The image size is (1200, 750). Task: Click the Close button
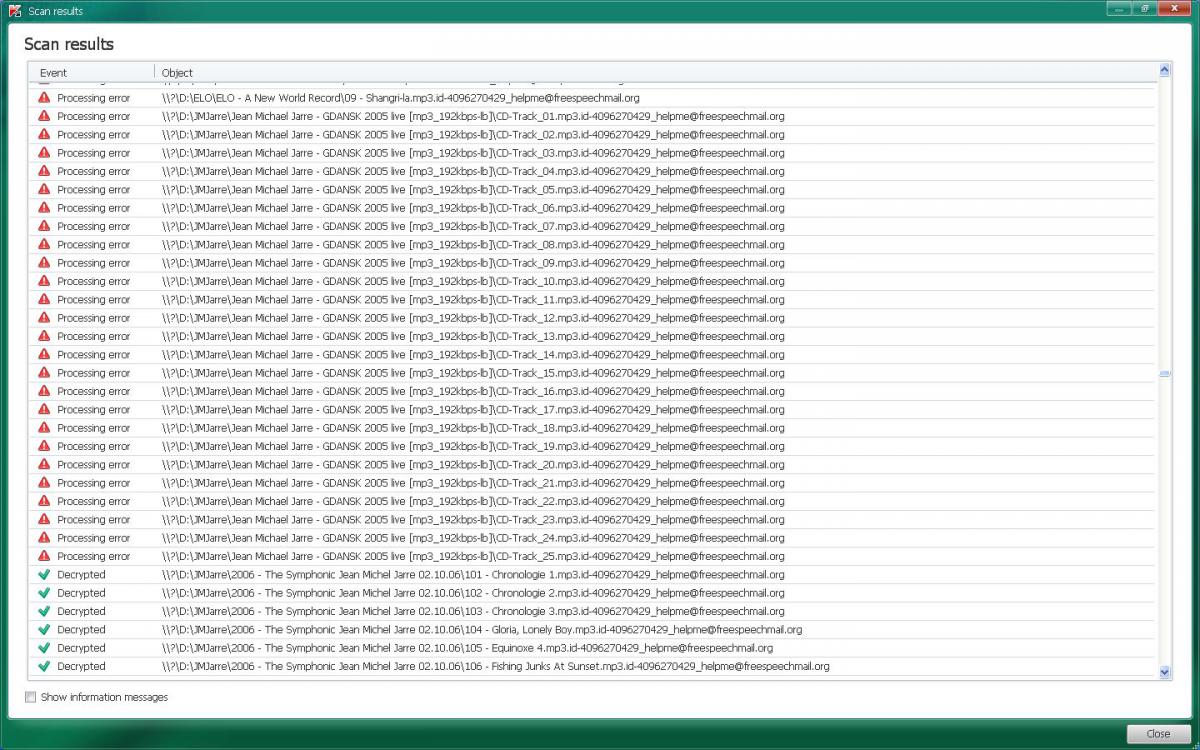coord(1158,733)
